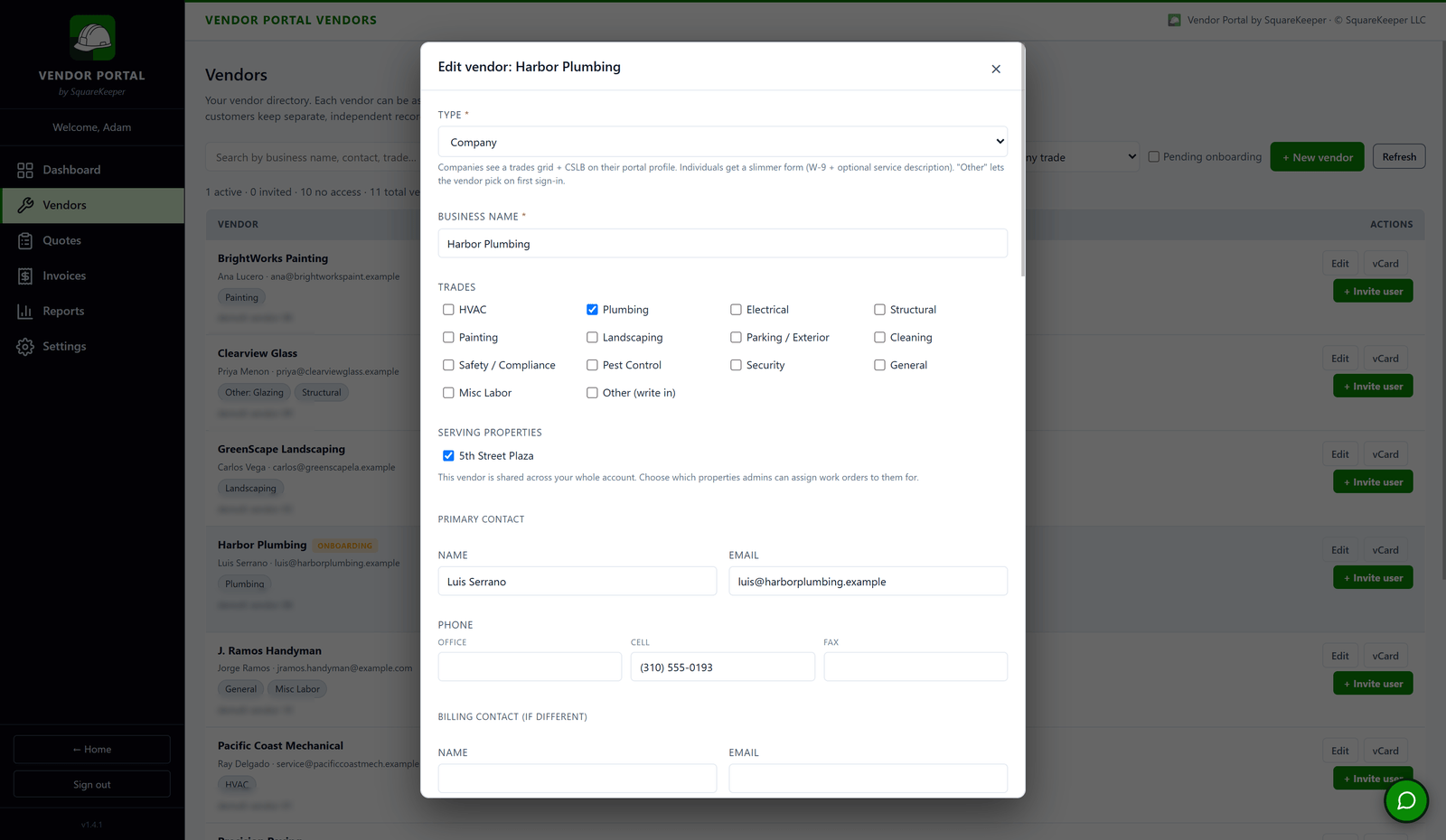Viewport: 1446px width, 840px height.
Task: Uncheck the Plumbing trade checkbox
Action: pos(592,310)
